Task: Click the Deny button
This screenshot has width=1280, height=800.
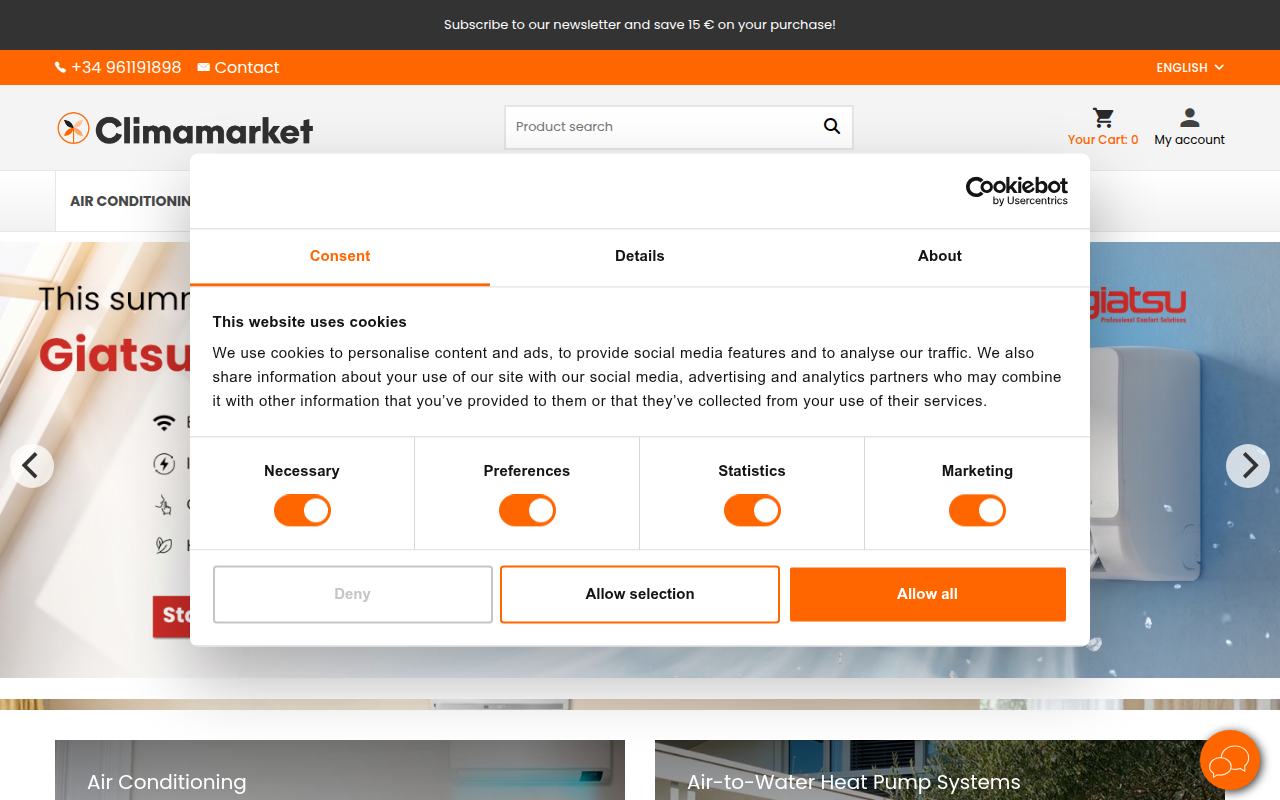Action: 353,594
